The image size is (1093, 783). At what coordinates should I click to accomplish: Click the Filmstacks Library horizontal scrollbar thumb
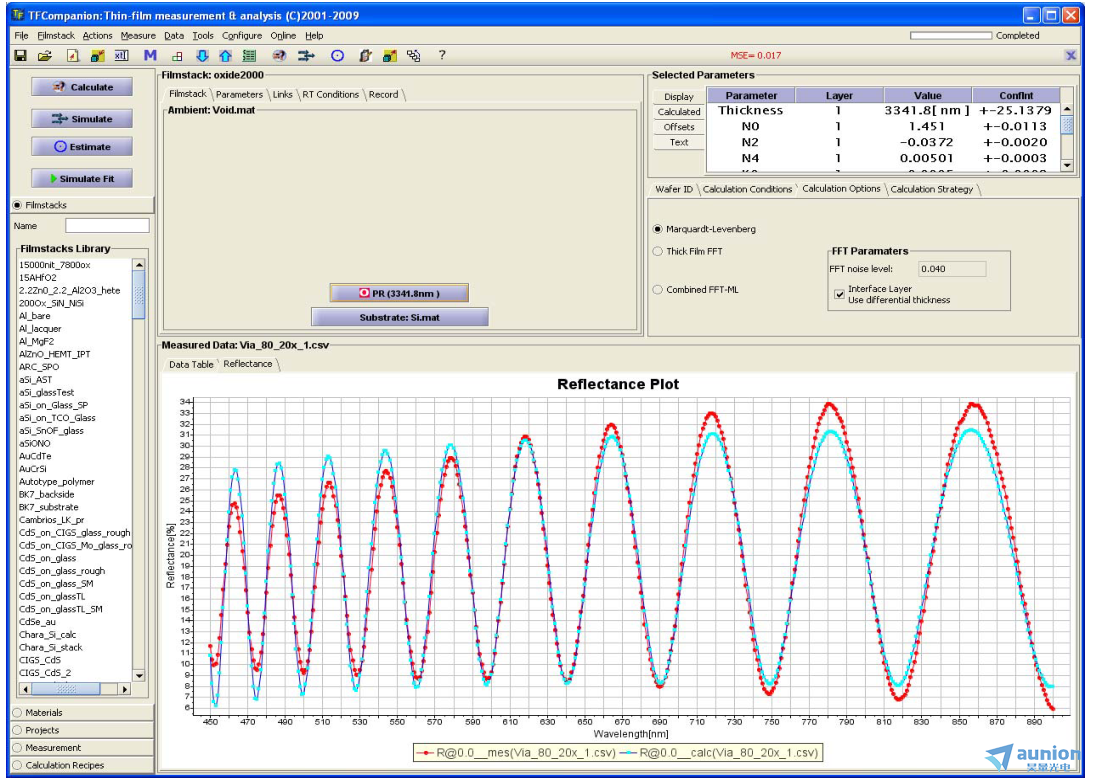tap(66, 689)
